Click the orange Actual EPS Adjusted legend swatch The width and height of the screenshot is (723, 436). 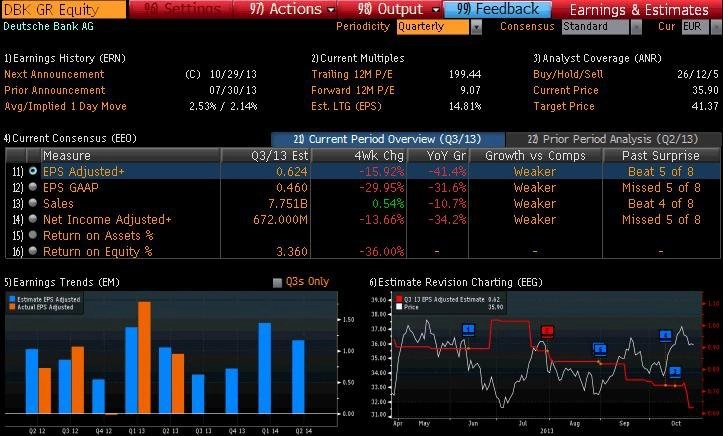coord(12,307)
